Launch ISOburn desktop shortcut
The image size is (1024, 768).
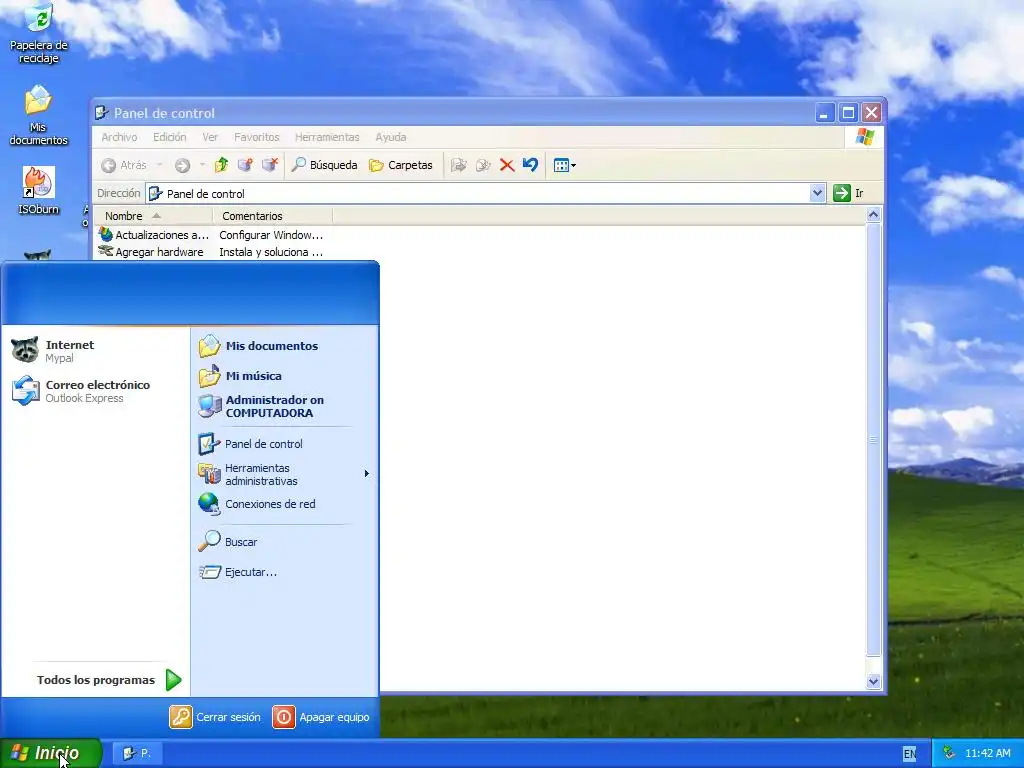[x=39, y=191]
